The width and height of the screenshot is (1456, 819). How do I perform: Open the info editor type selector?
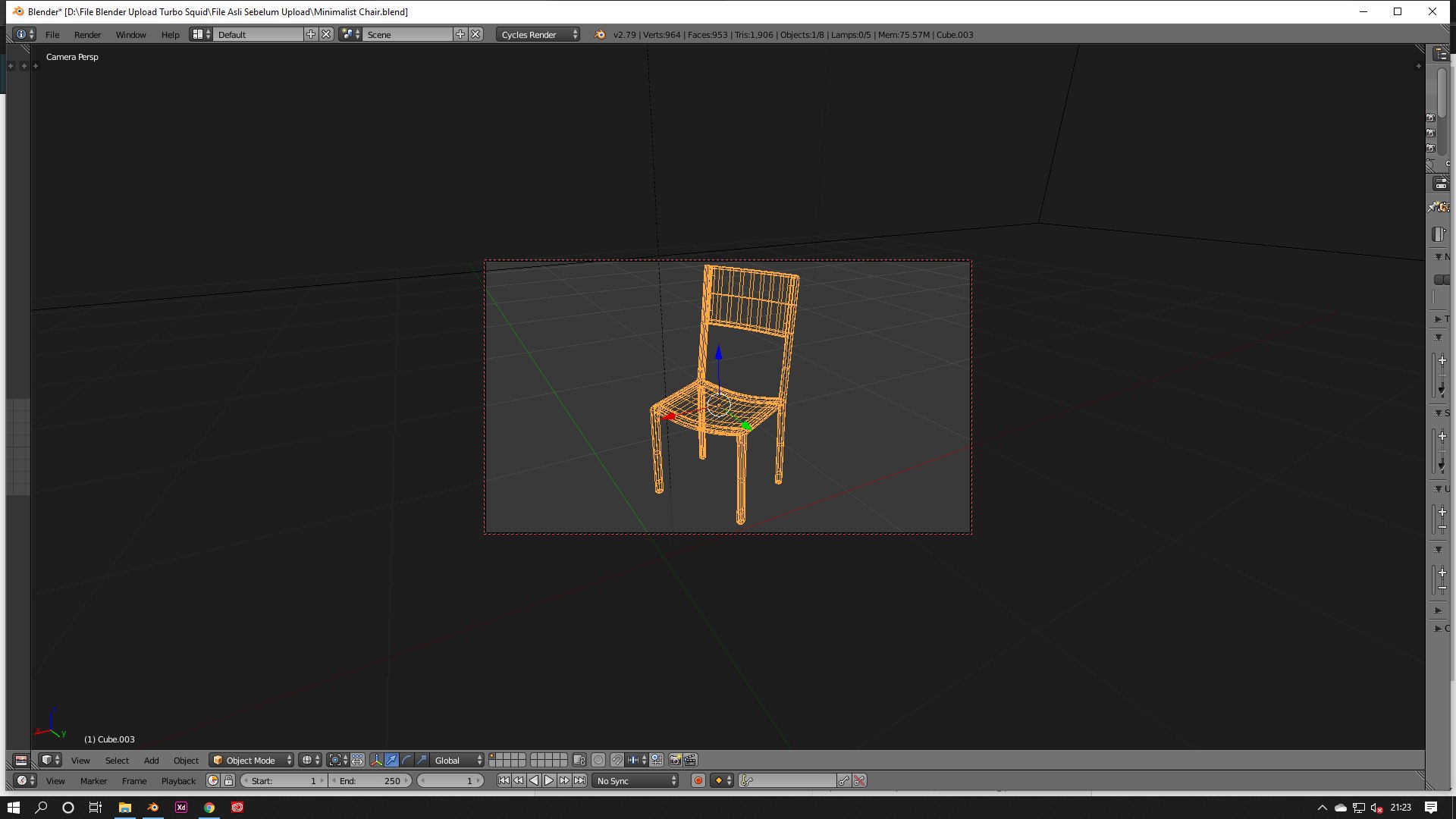coord(24,34)
